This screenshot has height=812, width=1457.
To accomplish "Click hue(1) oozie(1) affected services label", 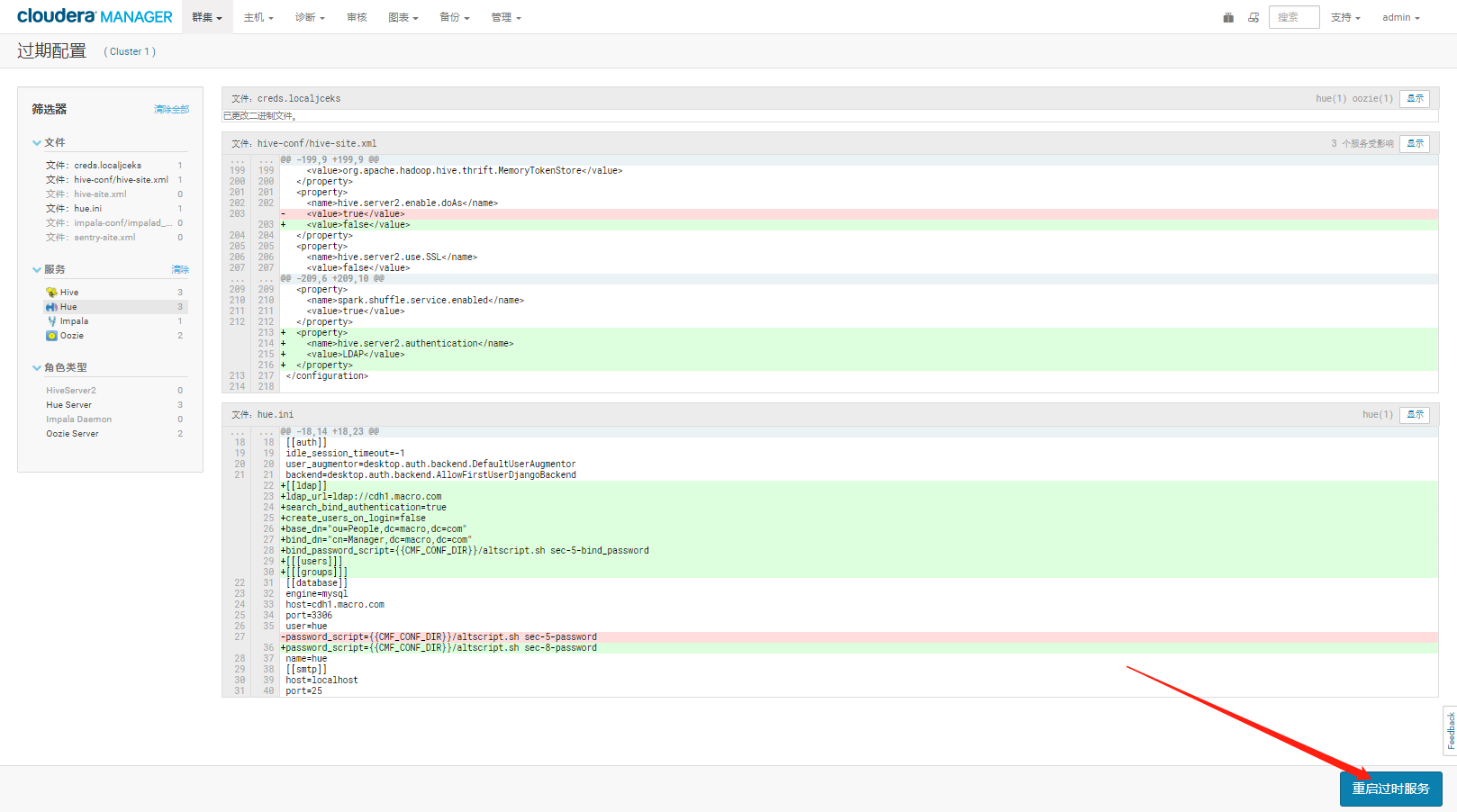I will pyautogui.click(x=1354, y=98).
